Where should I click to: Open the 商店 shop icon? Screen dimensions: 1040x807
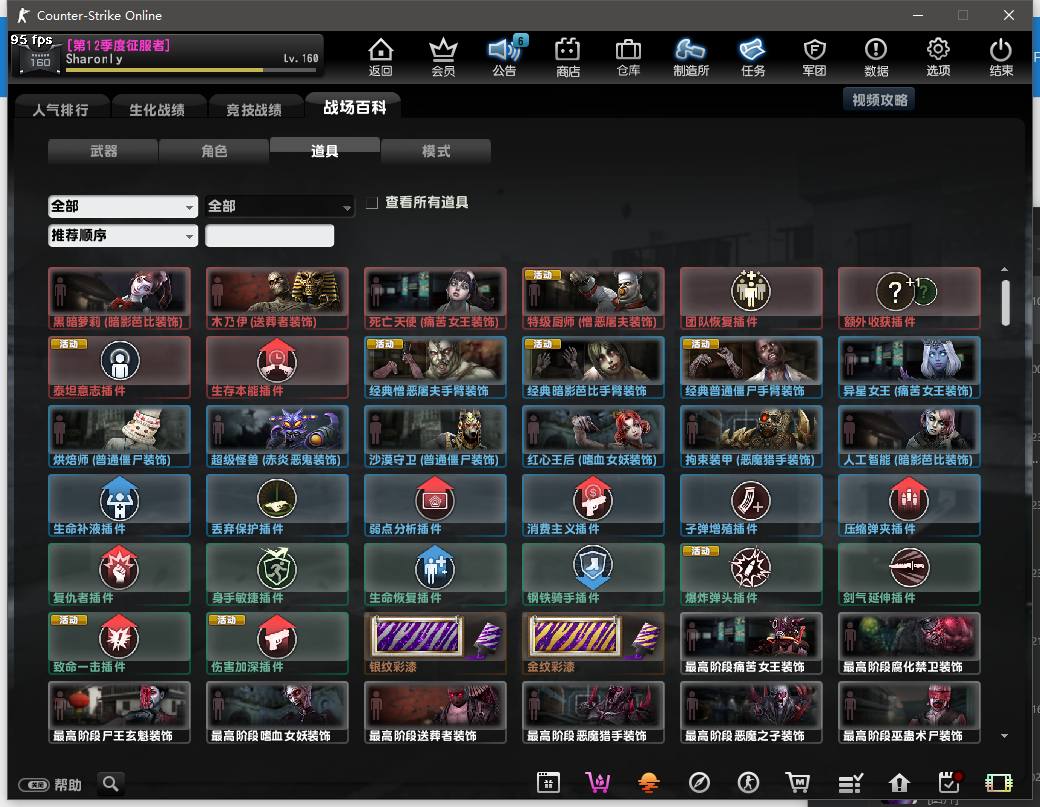pos(567,57)
